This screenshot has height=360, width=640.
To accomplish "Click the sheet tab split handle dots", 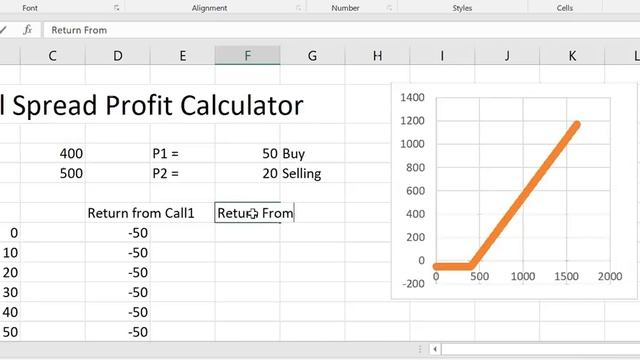I will click(420, 349).
